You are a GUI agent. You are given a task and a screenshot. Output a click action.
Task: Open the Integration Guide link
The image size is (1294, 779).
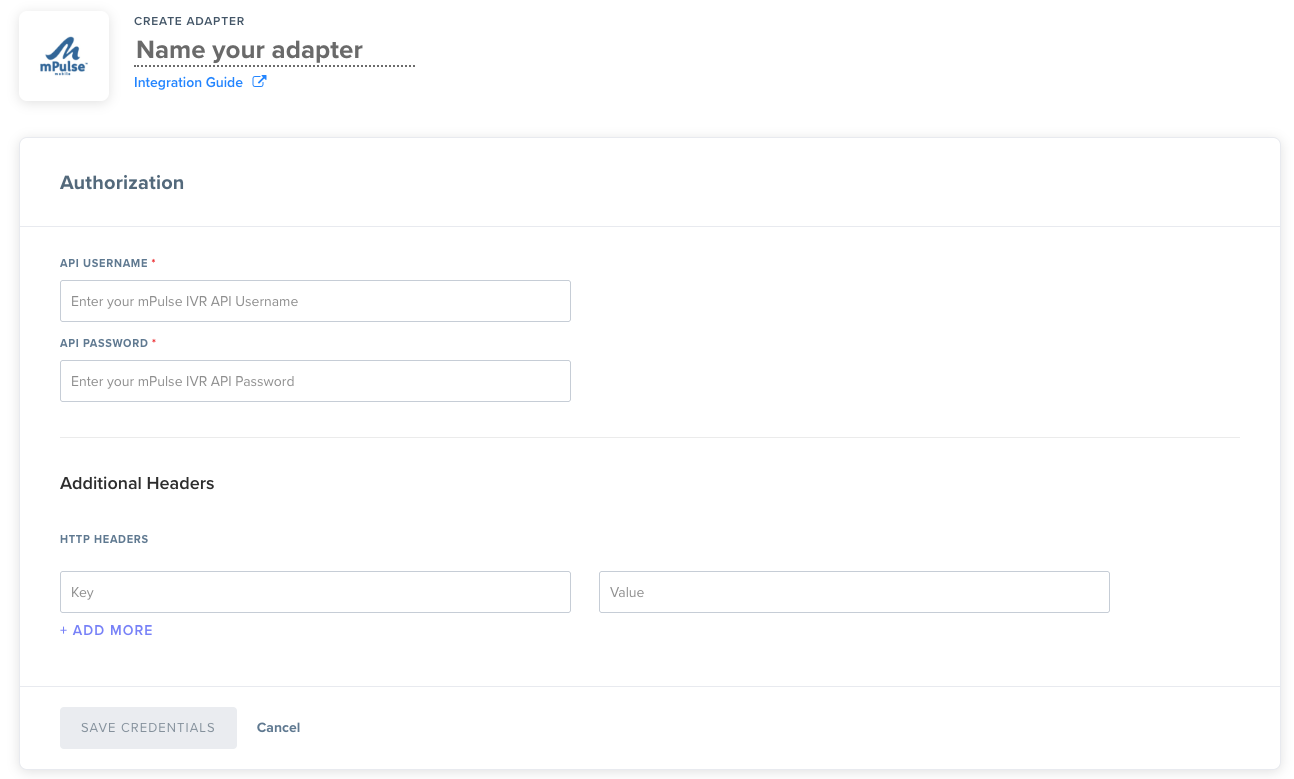188,83
